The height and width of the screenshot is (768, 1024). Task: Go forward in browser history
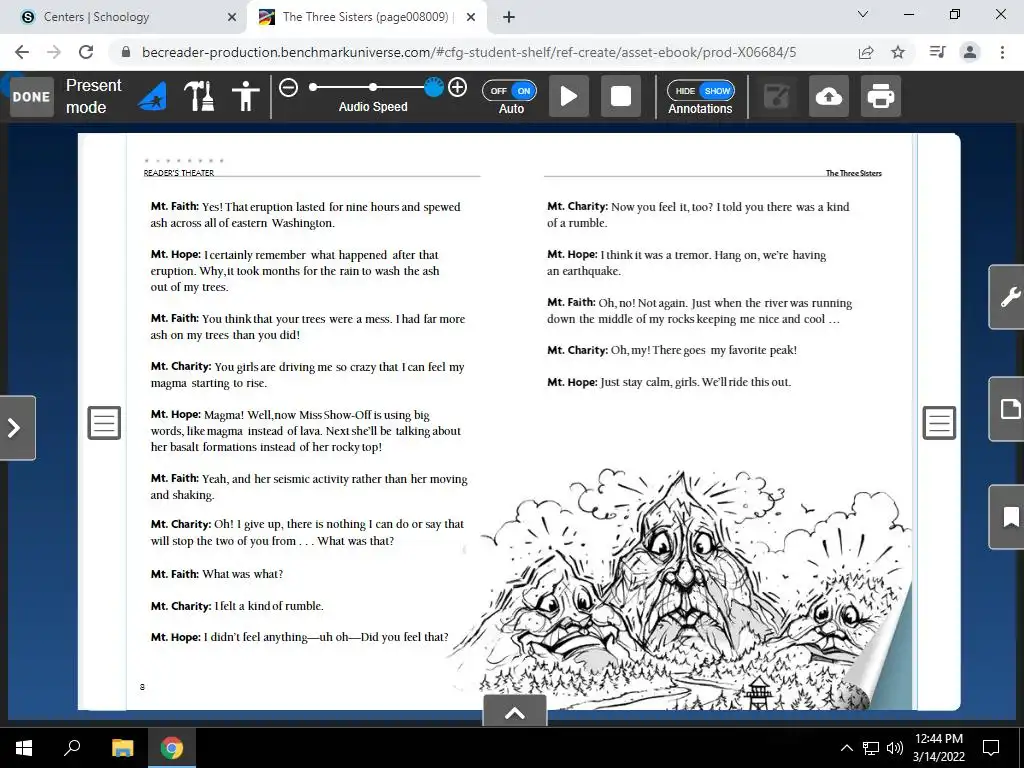click(x=54, y=52)
